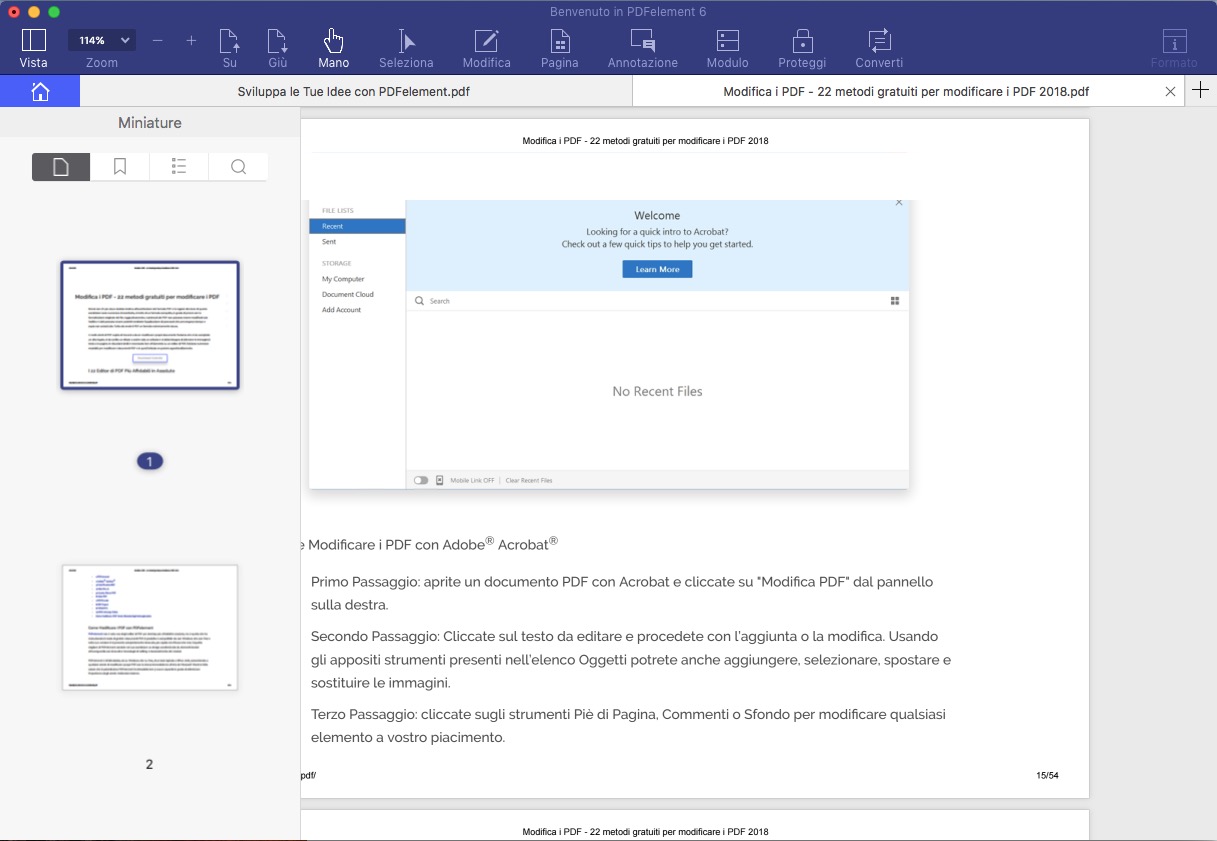Open the Proteggi protection tools
The width and height of the screenshot is (1217, 841).
[x=801, y=47]
